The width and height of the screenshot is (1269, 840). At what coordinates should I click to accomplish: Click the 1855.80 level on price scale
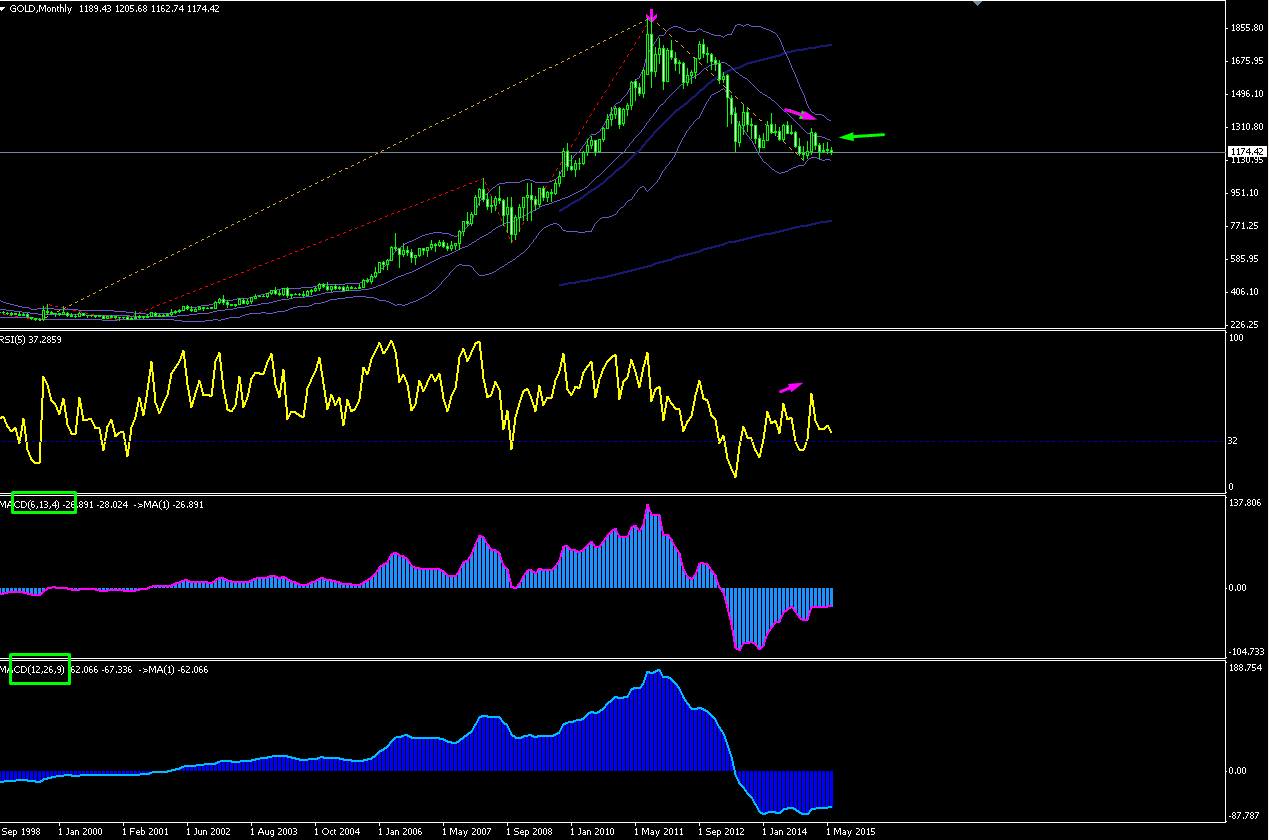click(x=1247, y=28)
